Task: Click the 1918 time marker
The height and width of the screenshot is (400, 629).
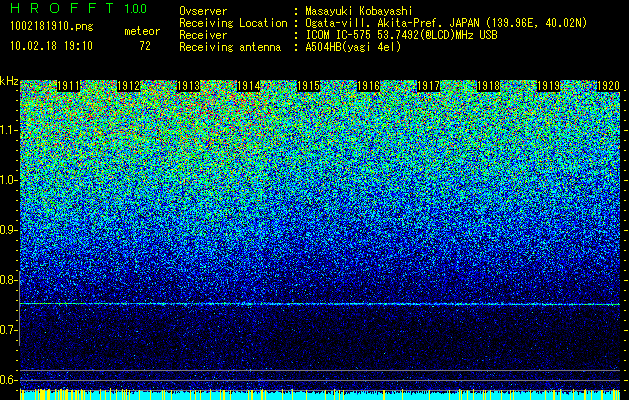Action: click(x=489, y=86)
